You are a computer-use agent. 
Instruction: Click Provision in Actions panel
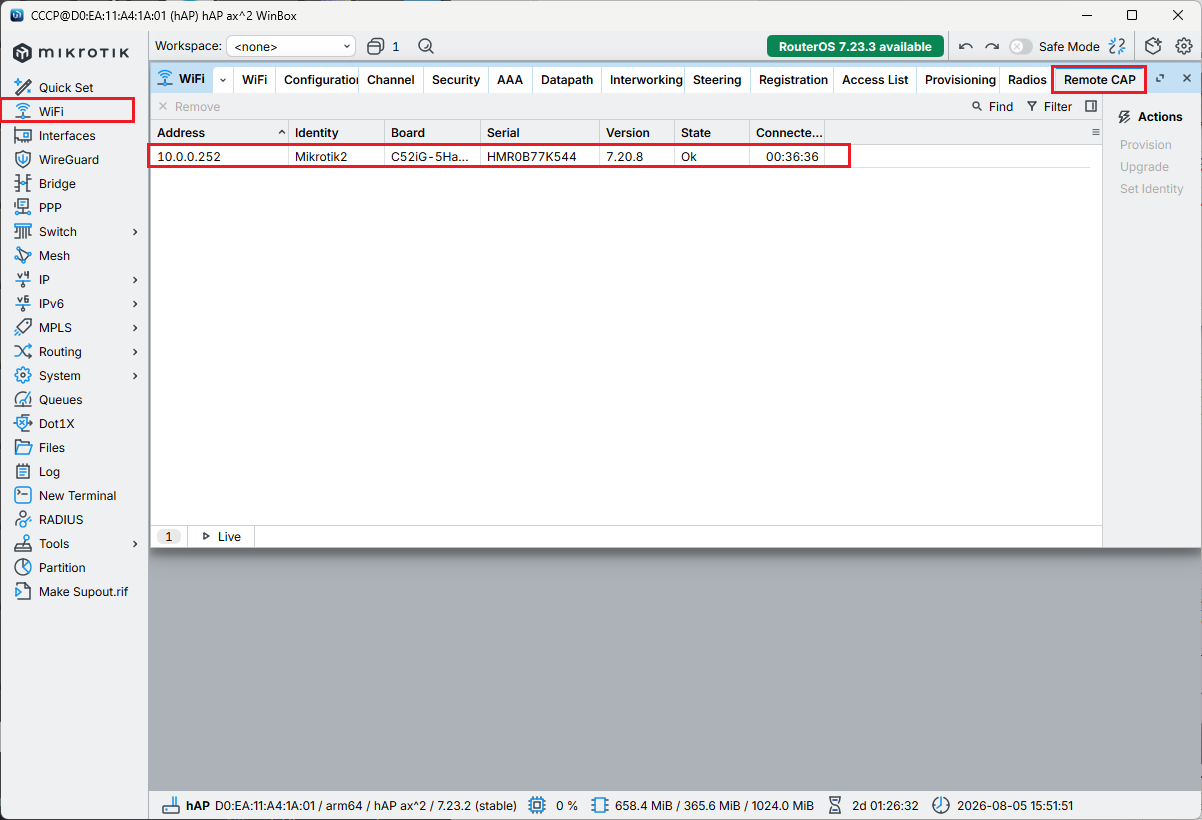point(1146,145)
